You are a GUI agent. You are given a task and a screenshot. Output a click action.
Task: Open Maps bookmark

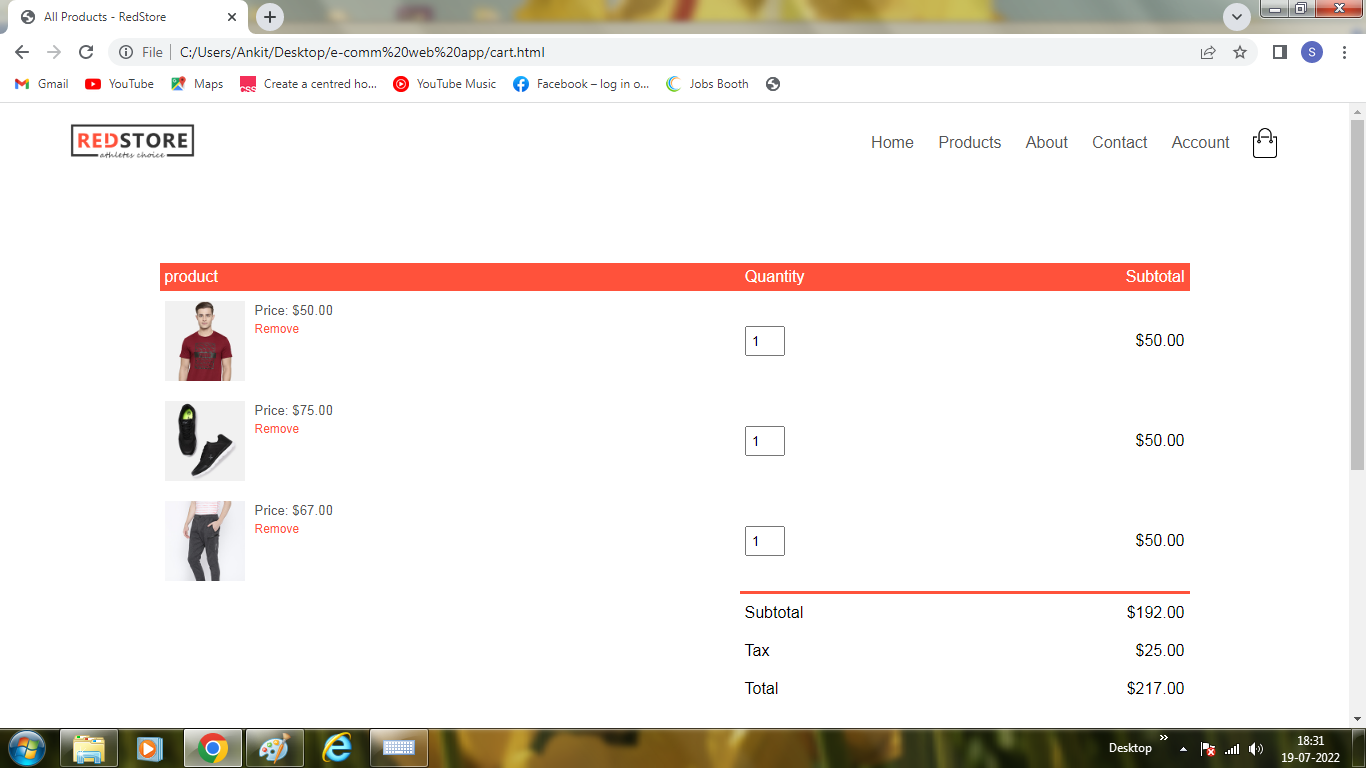coord(197,84)
